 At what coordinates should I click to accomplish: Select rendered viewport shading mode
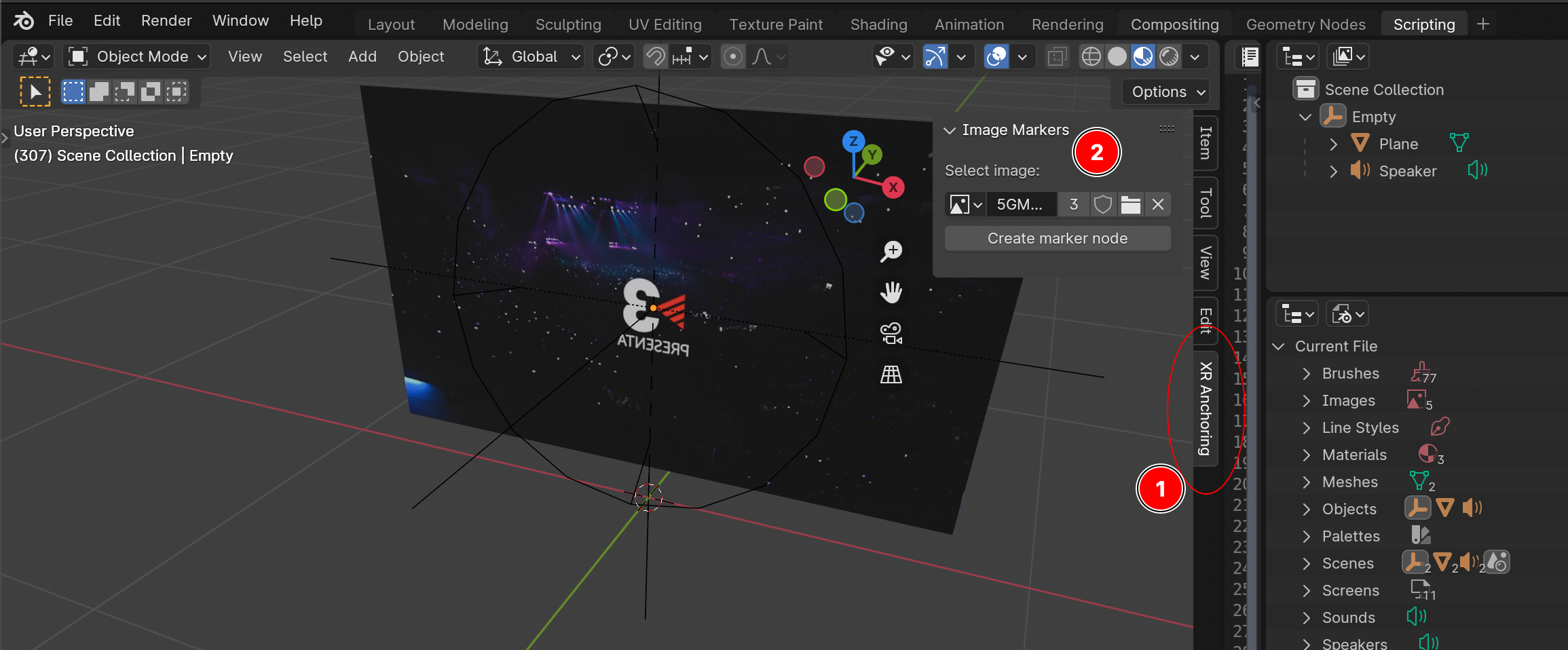(x=1169, y=57)
